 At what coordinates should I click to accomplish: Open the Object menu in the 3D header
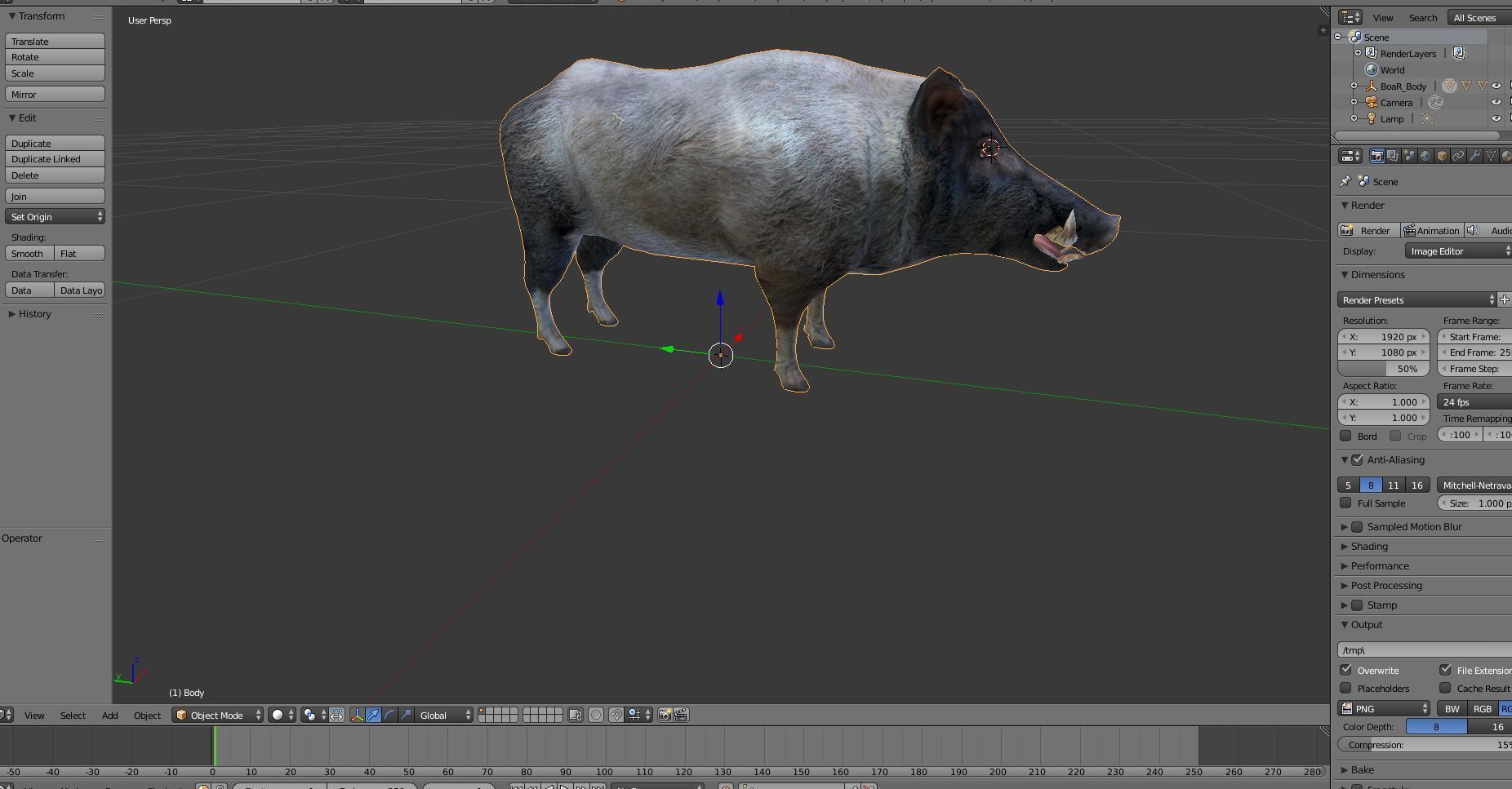(x=147, y=715)
